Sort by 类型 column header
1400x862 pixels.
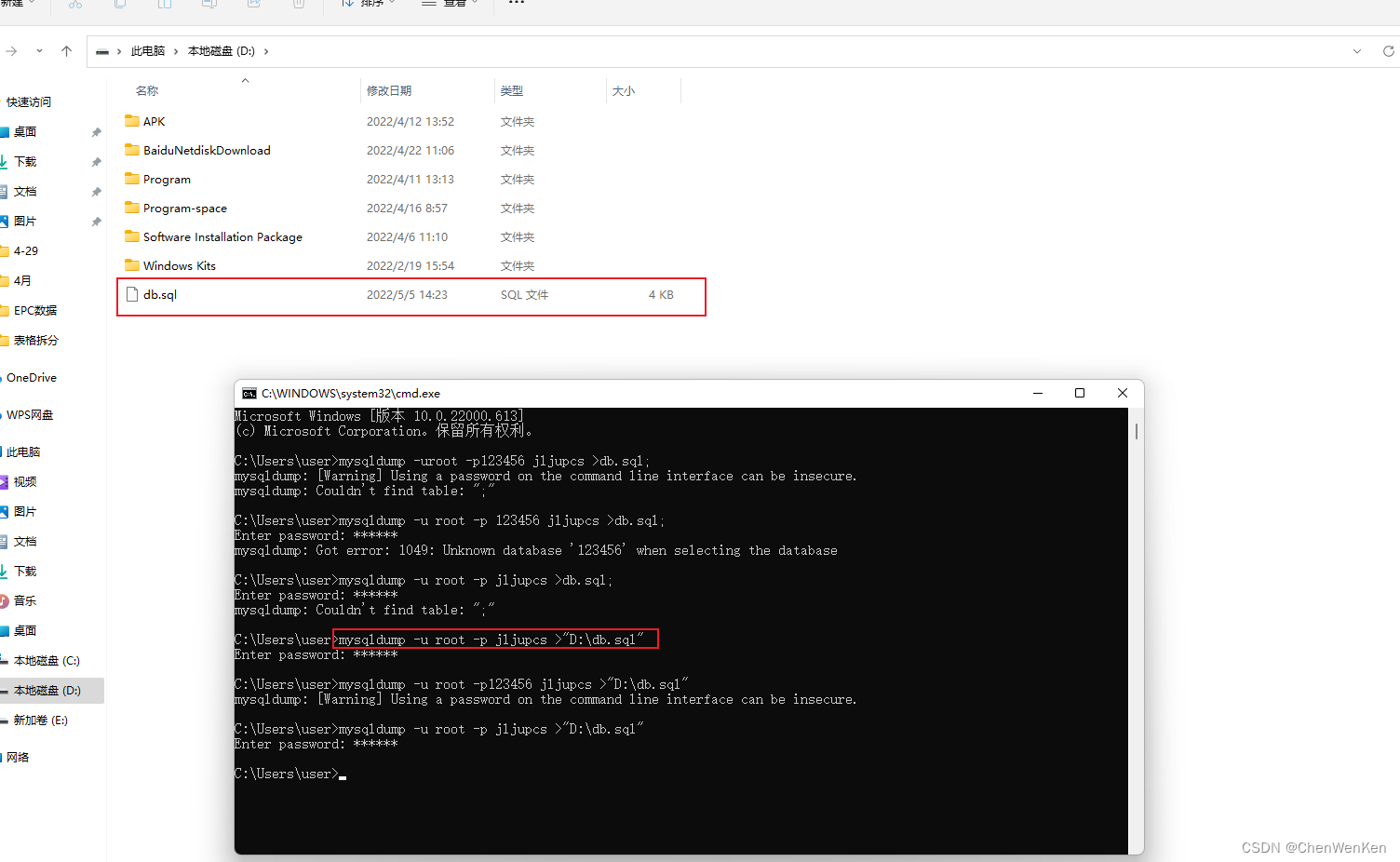[512, 91]
